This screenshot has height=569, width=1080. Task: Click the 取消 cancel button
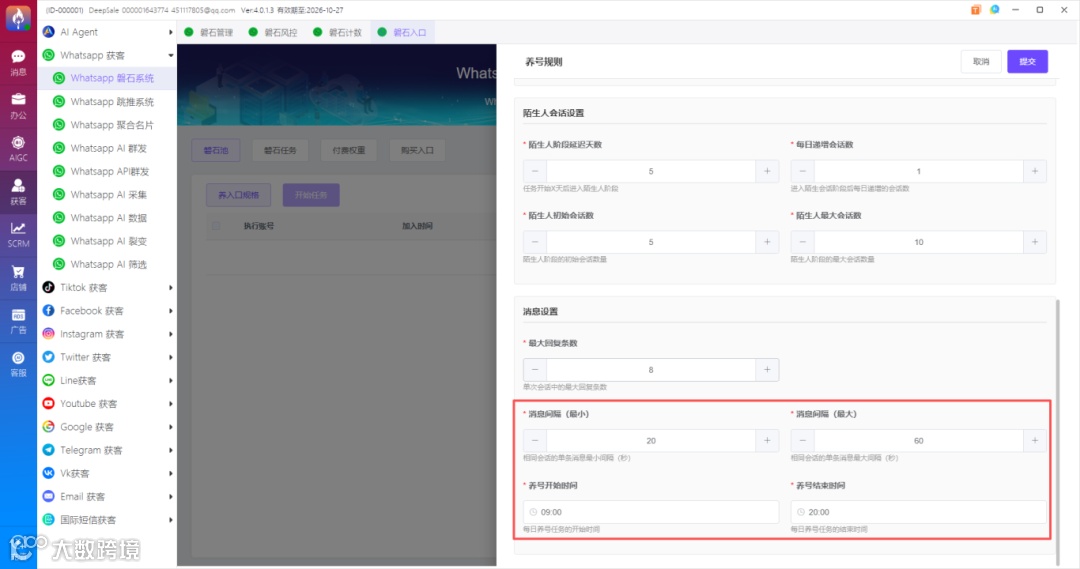point(981,61)
